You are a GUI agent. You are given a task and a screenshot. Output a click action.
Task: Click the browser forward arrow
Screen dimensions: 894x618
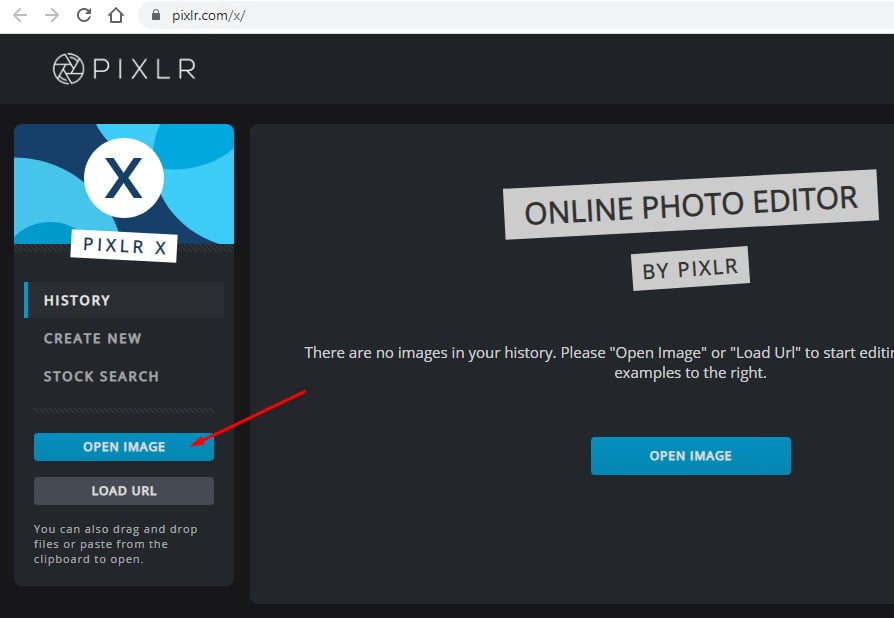pos(51,15)
